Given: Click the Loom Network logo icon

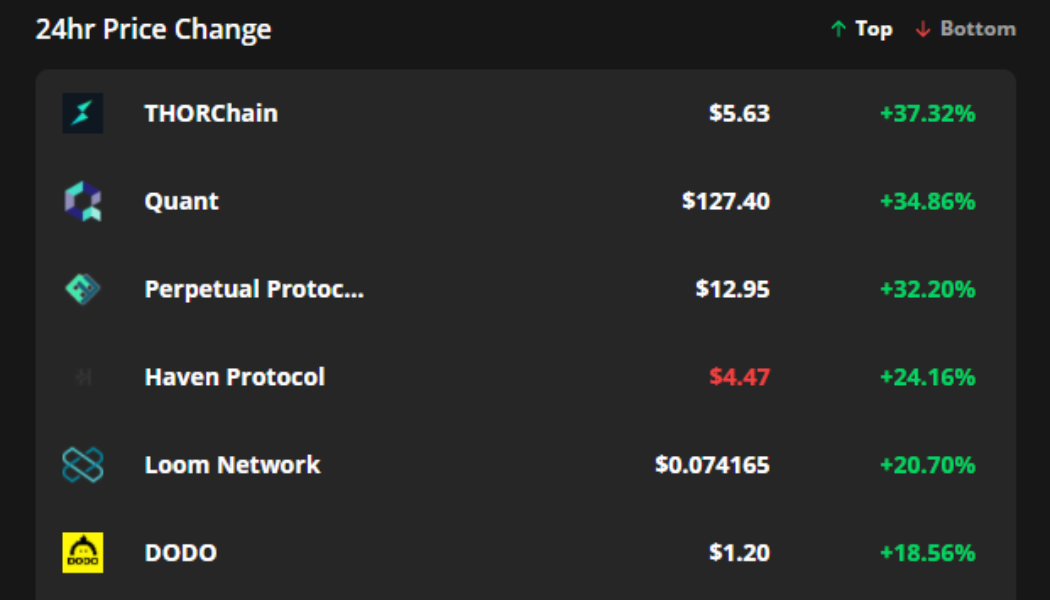Looking at the screenshot, I should click(x=83, y=465).
